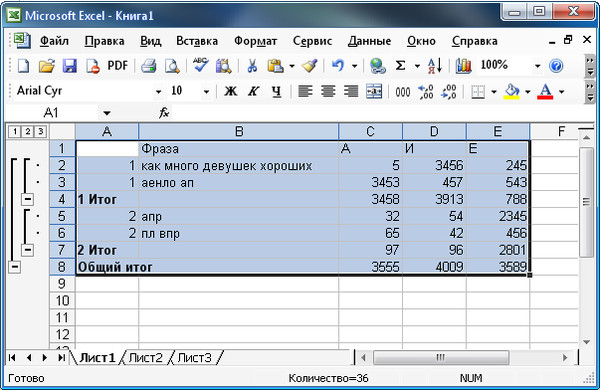Open the Arial Cyr font dropdown
The height and width of the screenshot is (390, 600).
tap(158, 92)
